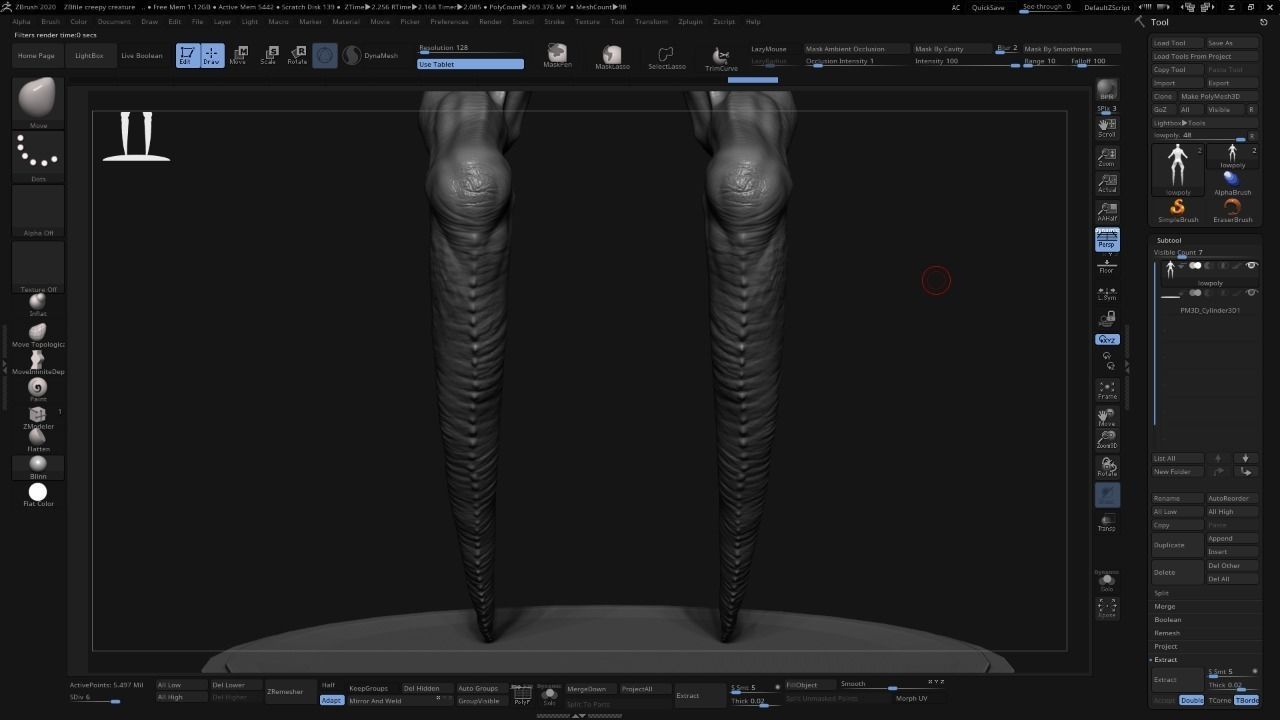Click the LightBox button
This screenshot has height=720, width=1280.
89,55
